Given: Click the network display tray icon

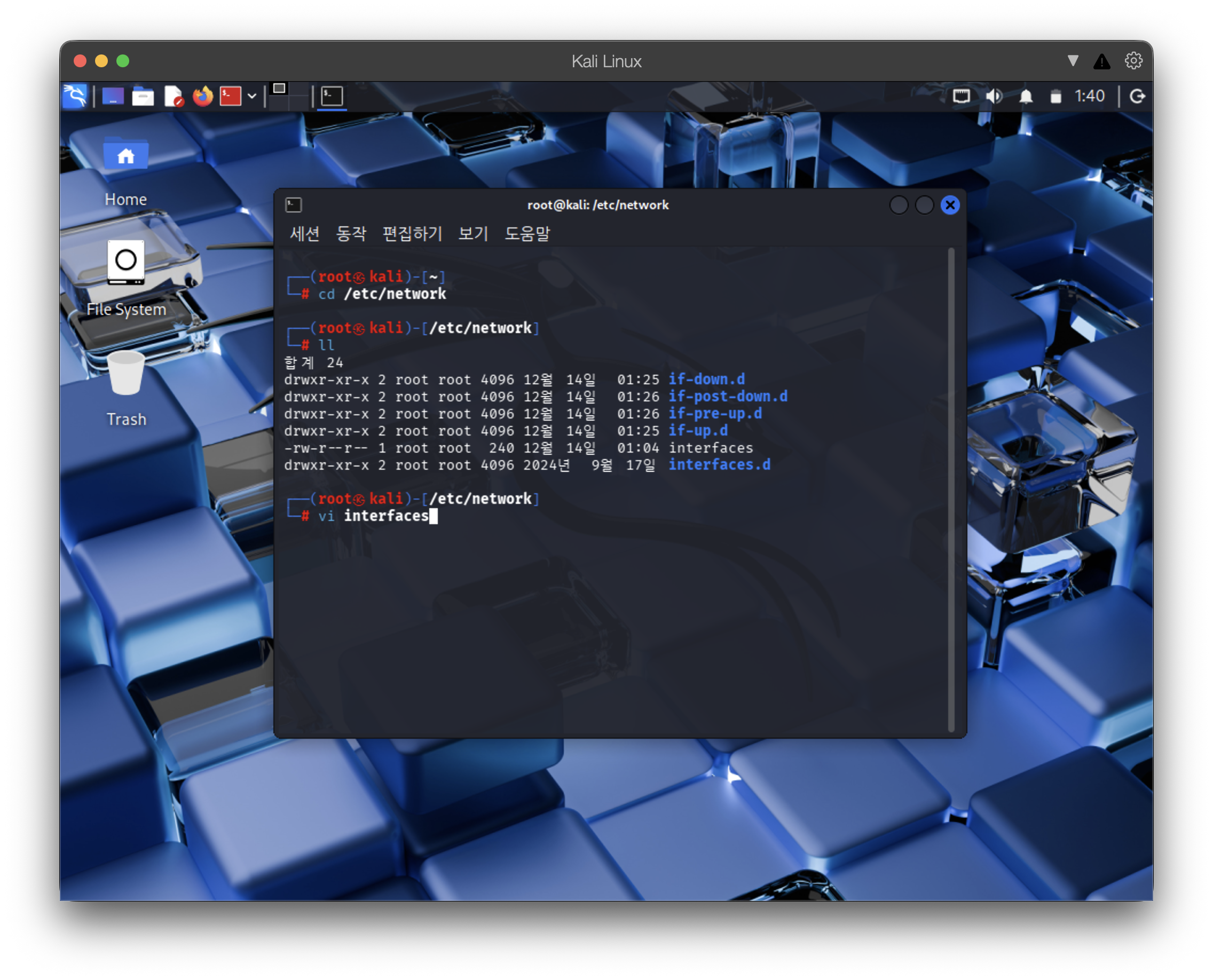Looking at the screenshot, I should pyautogui.click(x=961, y=97).
